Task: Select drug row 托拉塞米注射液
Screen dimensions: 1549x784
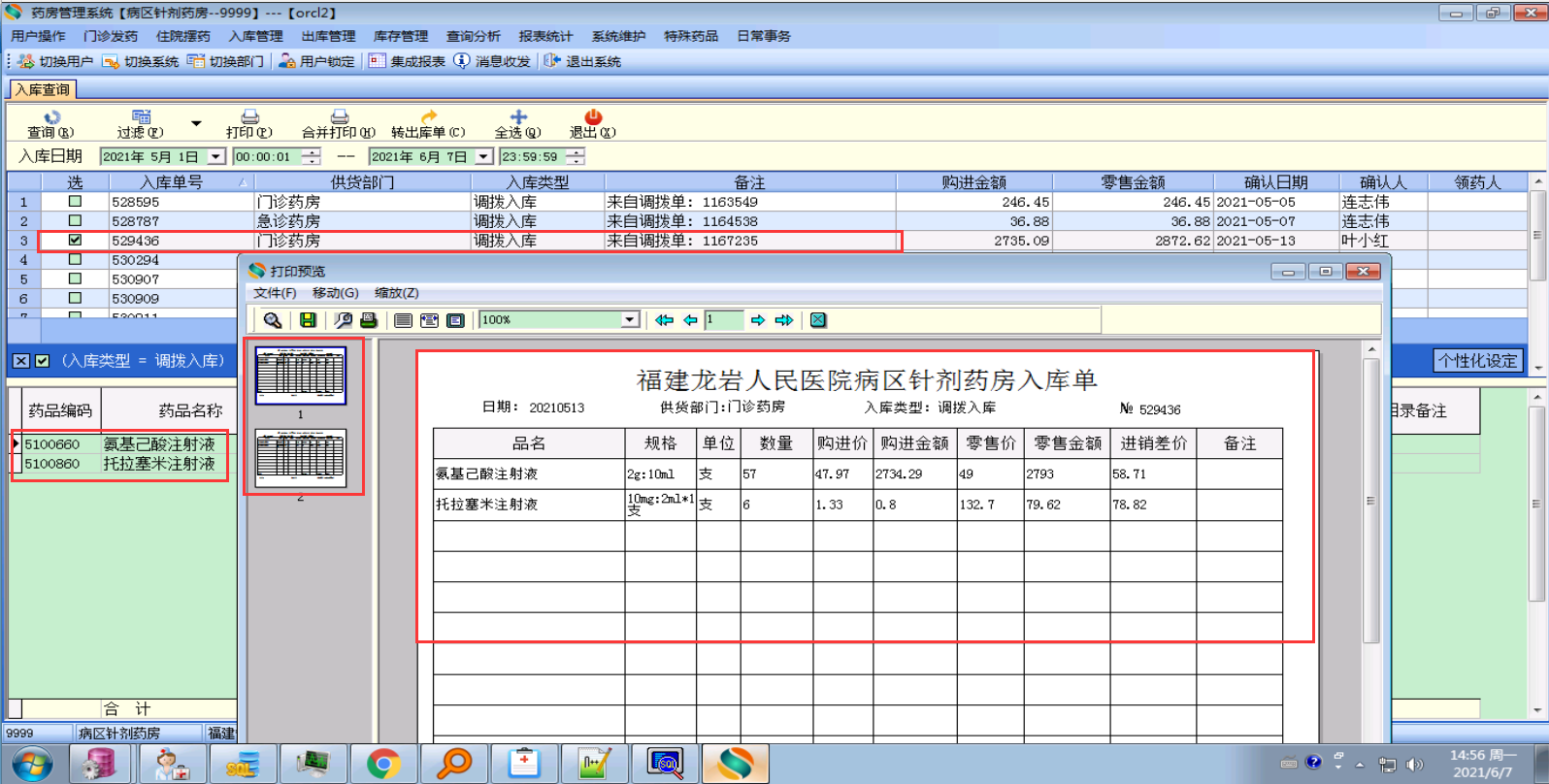Action: tap(122, 464)
